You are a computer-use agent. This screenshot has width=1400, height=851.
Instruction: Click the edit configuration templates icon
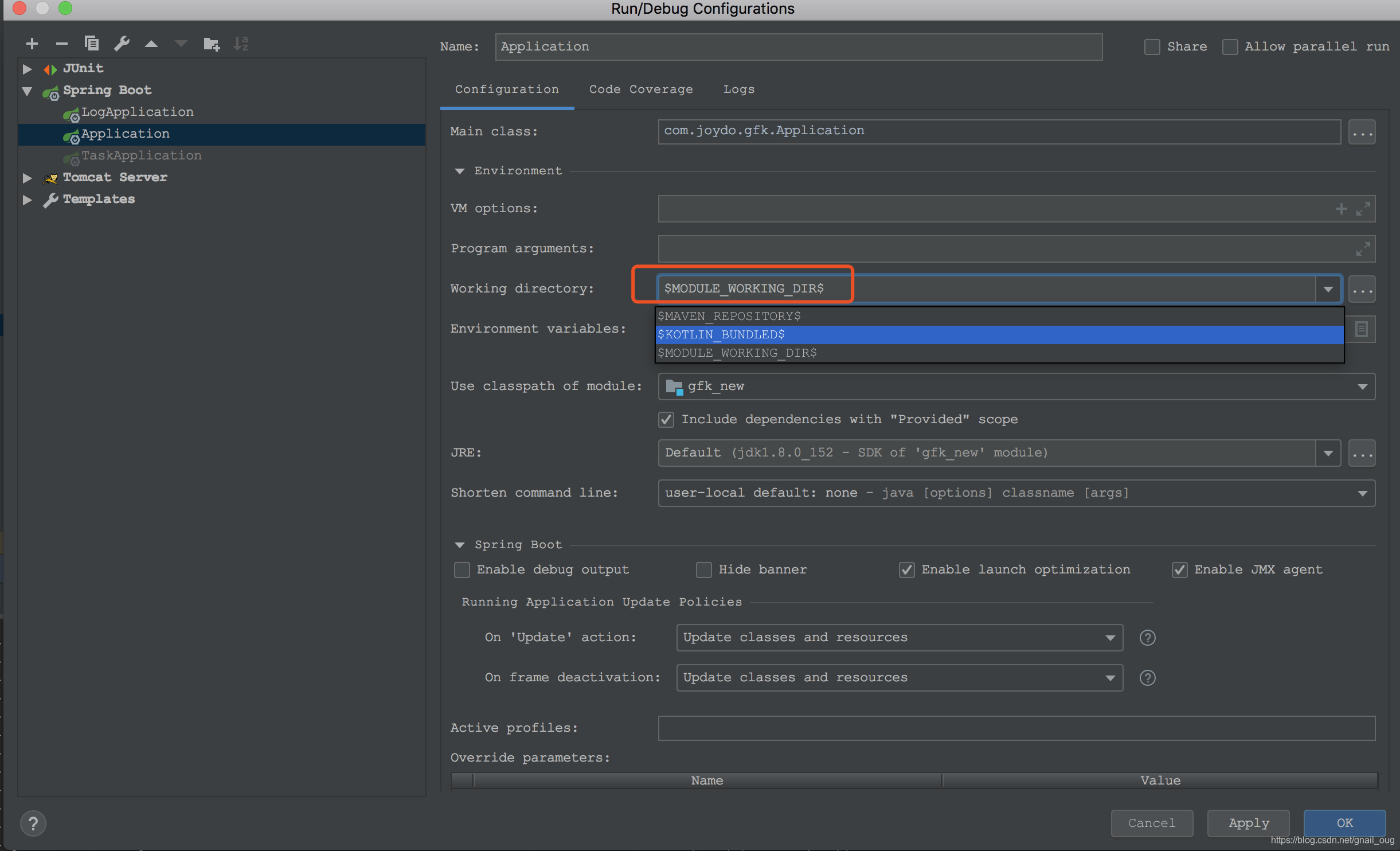coord(122,43)
